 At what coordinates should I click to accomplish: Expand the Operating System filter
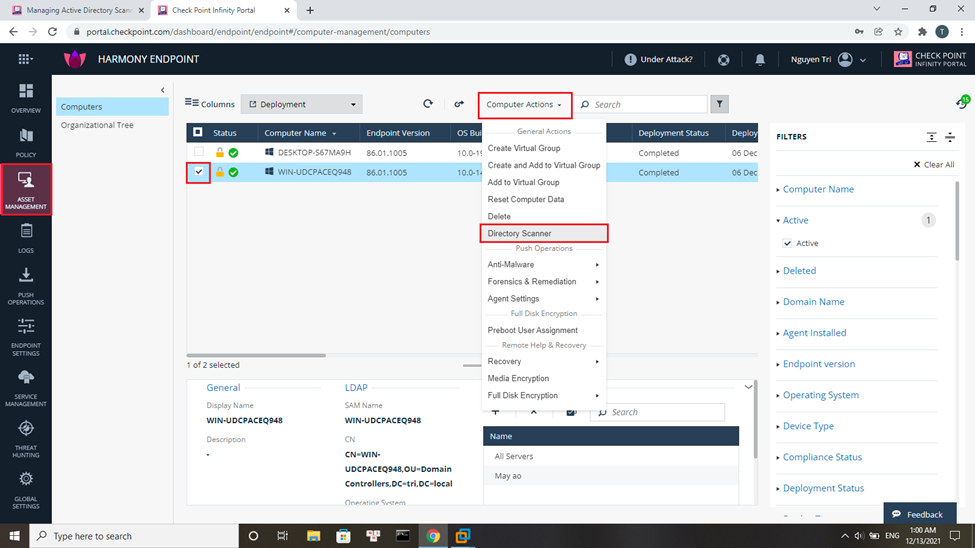pos(820,395)
